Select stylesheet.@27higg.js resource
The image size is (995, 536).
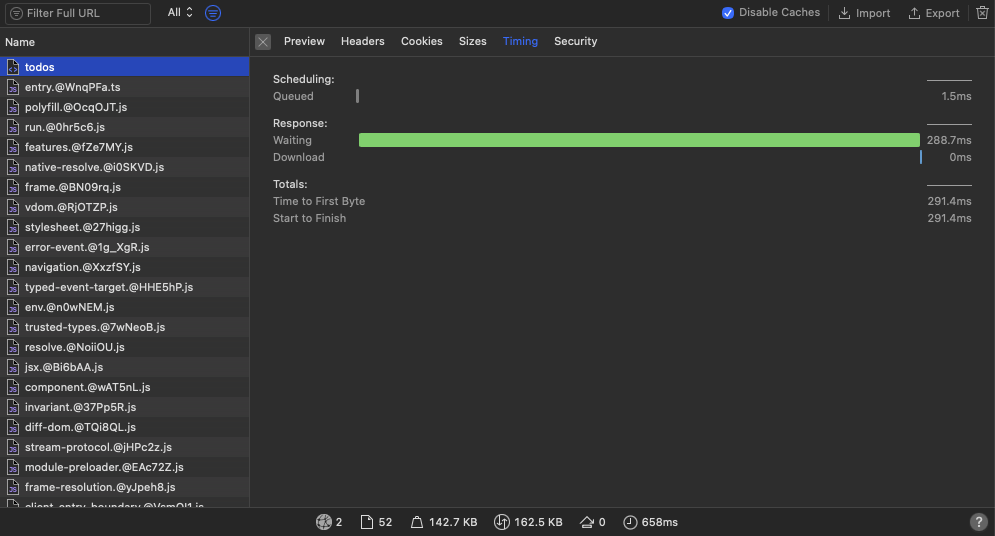[x=124, y=227]
